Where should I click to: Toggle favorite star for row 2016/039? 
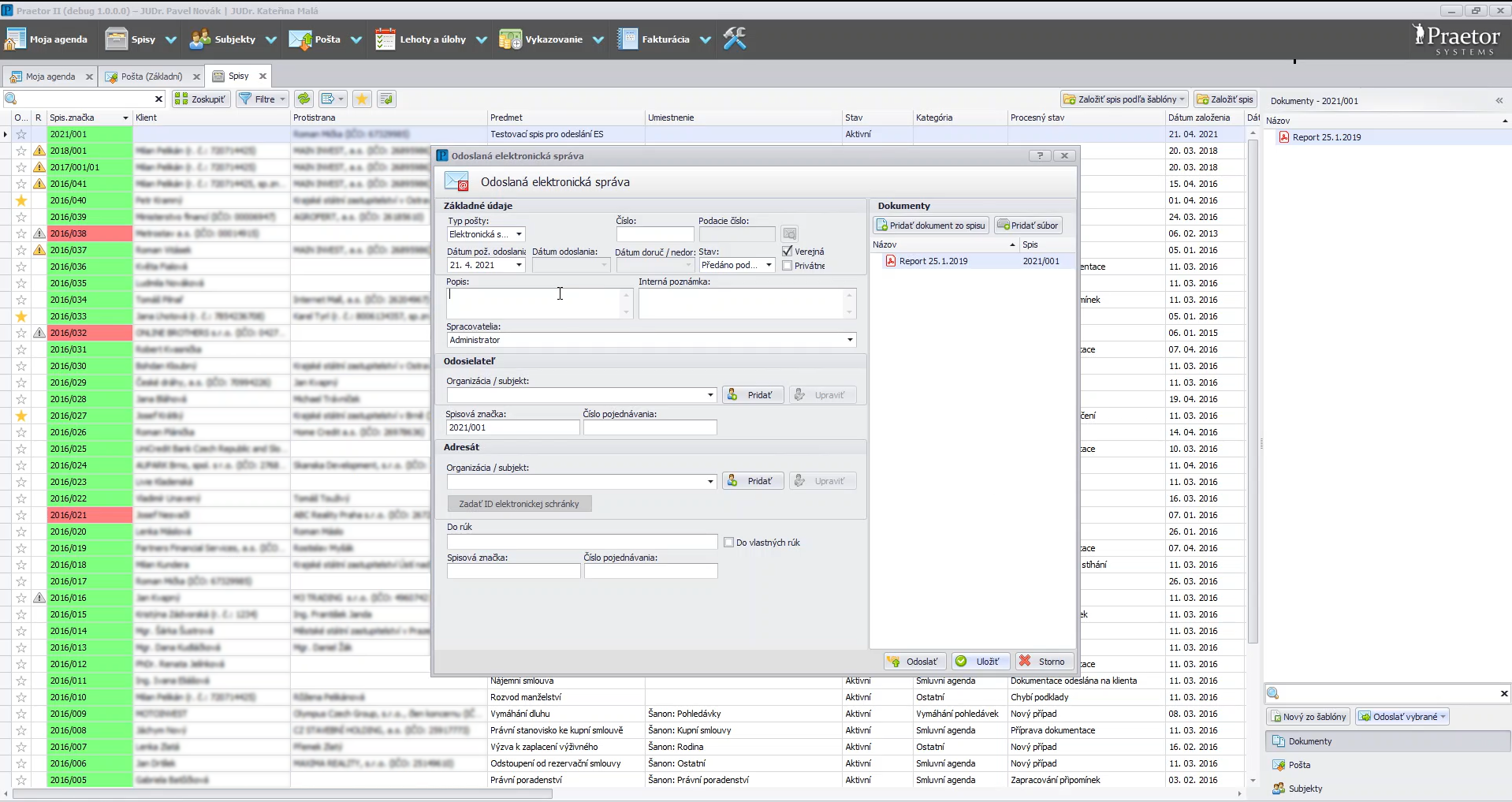tap(21, 217)
